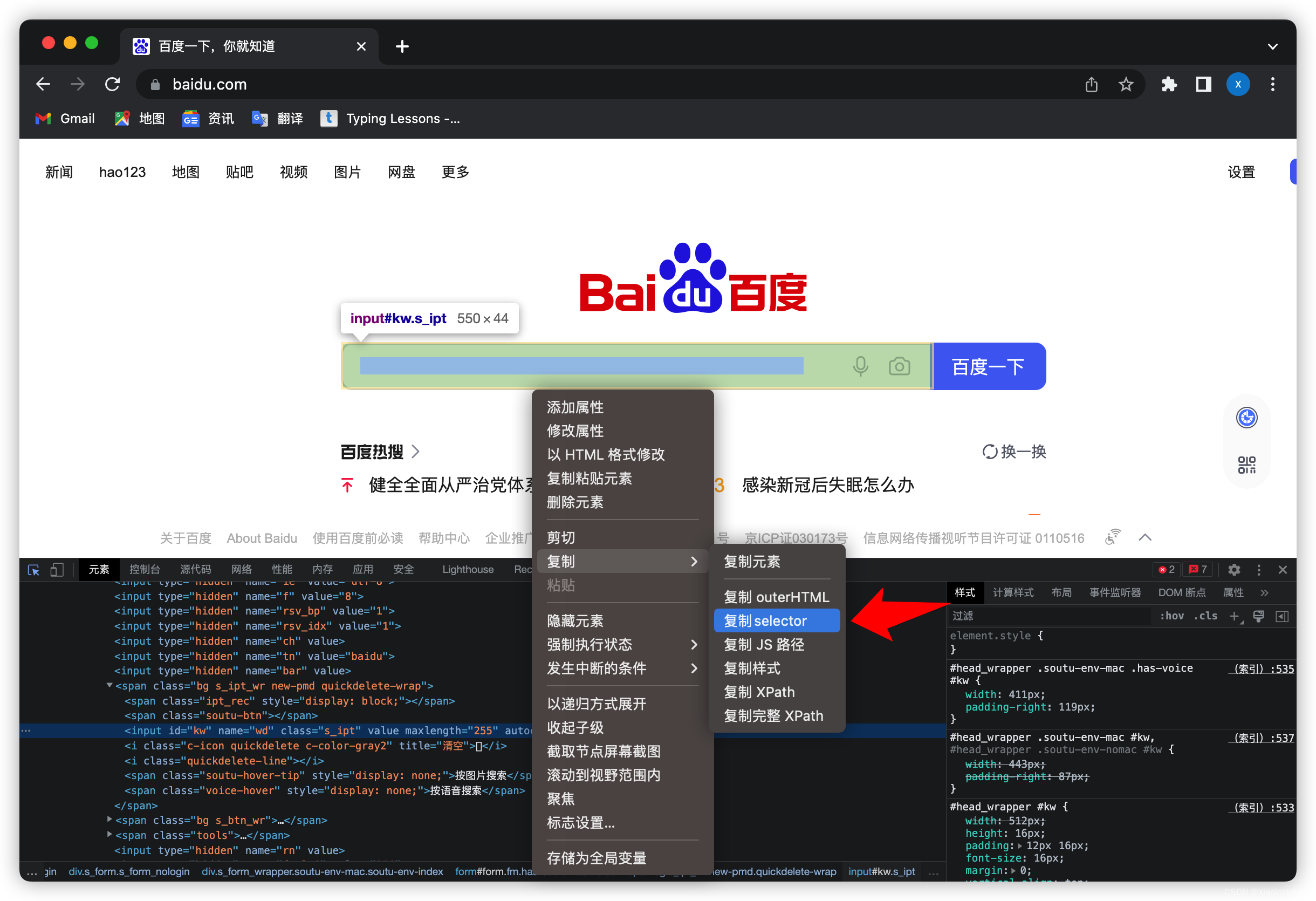The width and height of the screenshot is (1316, 901).
Task: Open a new tab with plus button
Action: point(402,46)
